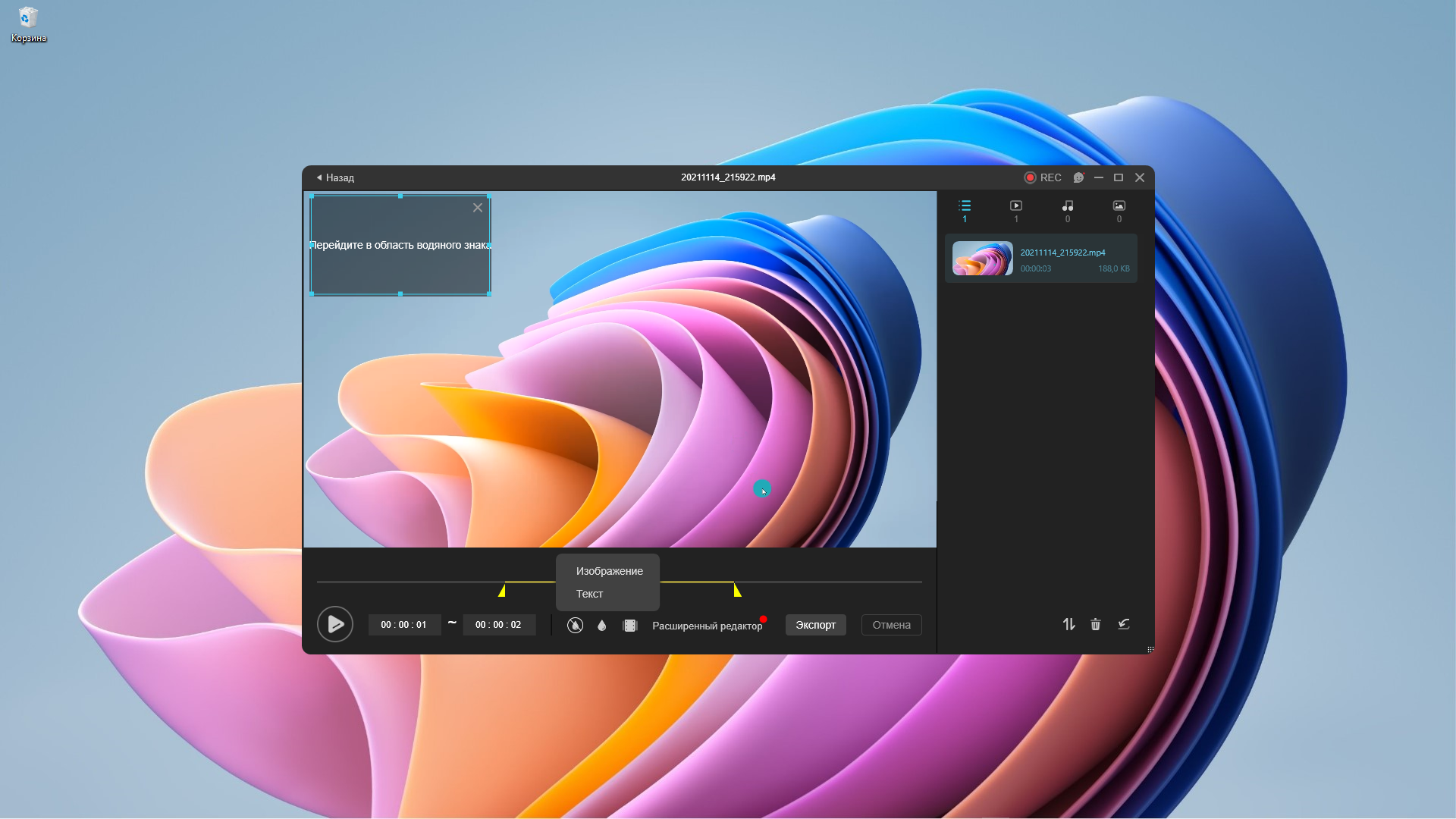Open the audio files tab
1456x819 pixels.
[x=1068, y=210]
